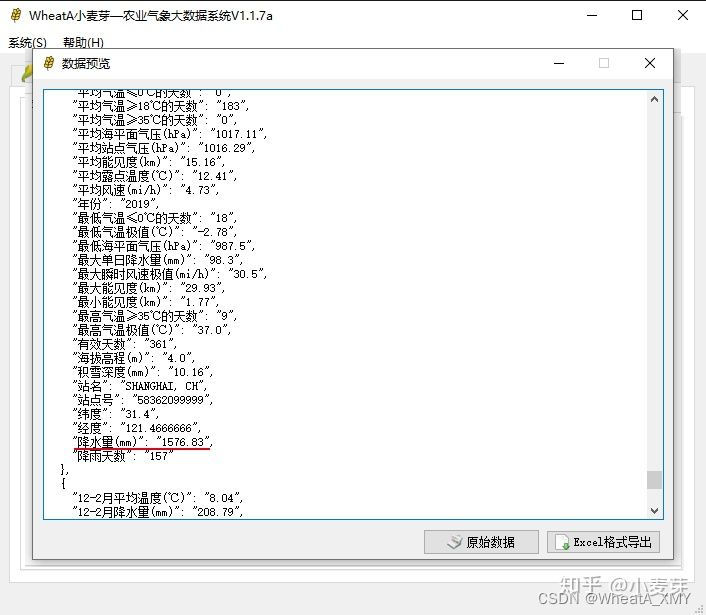Click the text line "12-2月平均温度(℃)": "8.04"
This screenshot has height=615, width=706.
[158, 498]
